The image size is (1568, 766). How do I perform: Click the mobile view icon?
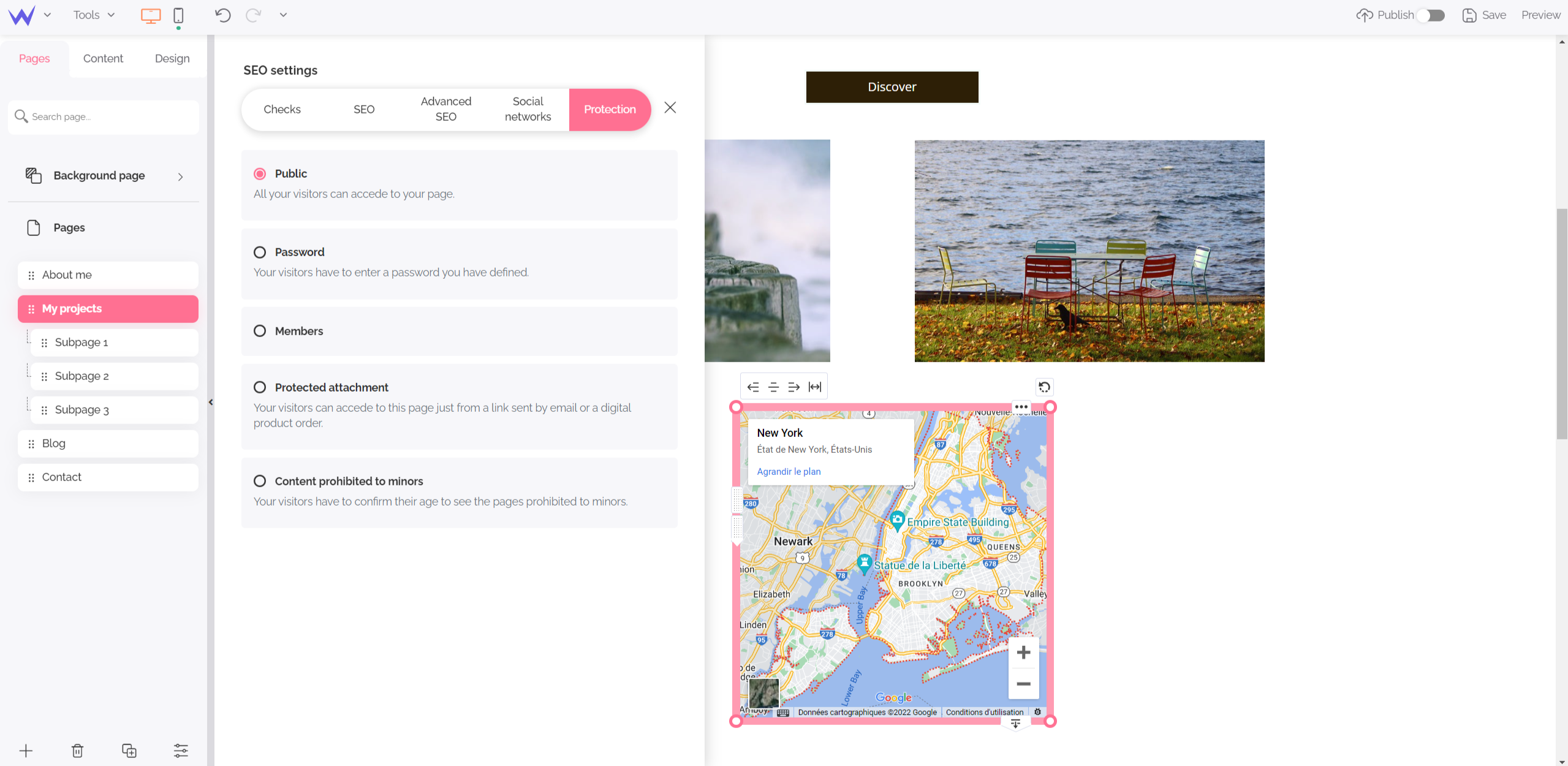178,15
